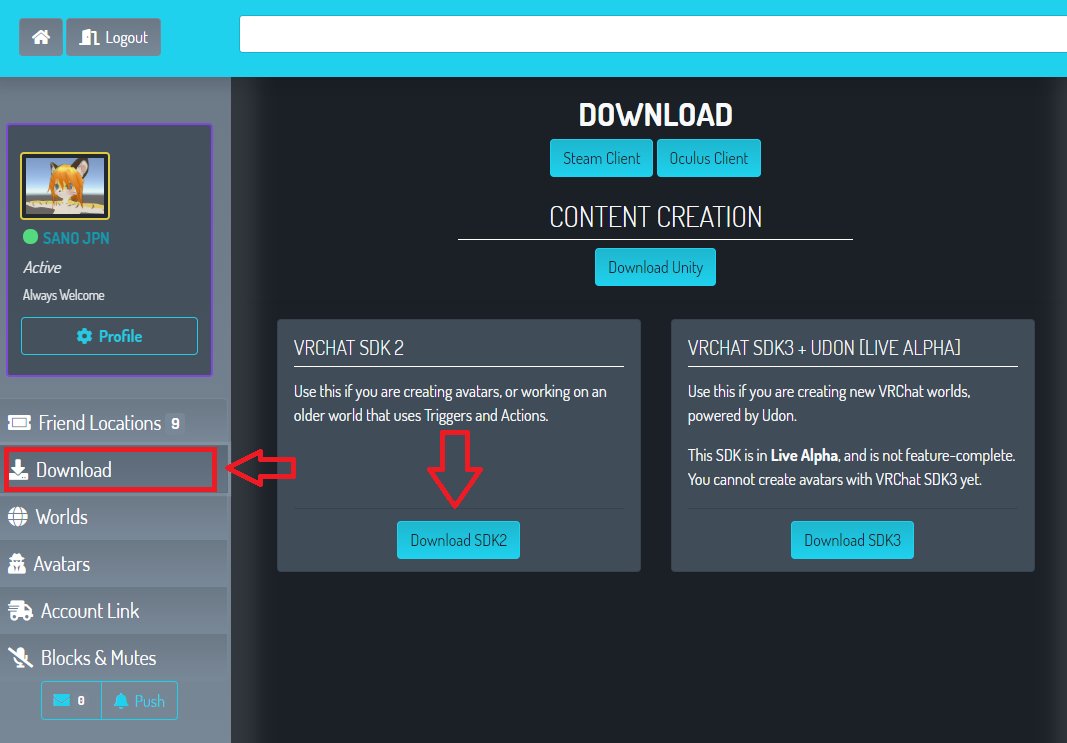
Task: Click the Worlds globe icon
Action: (x=18, y=517)
